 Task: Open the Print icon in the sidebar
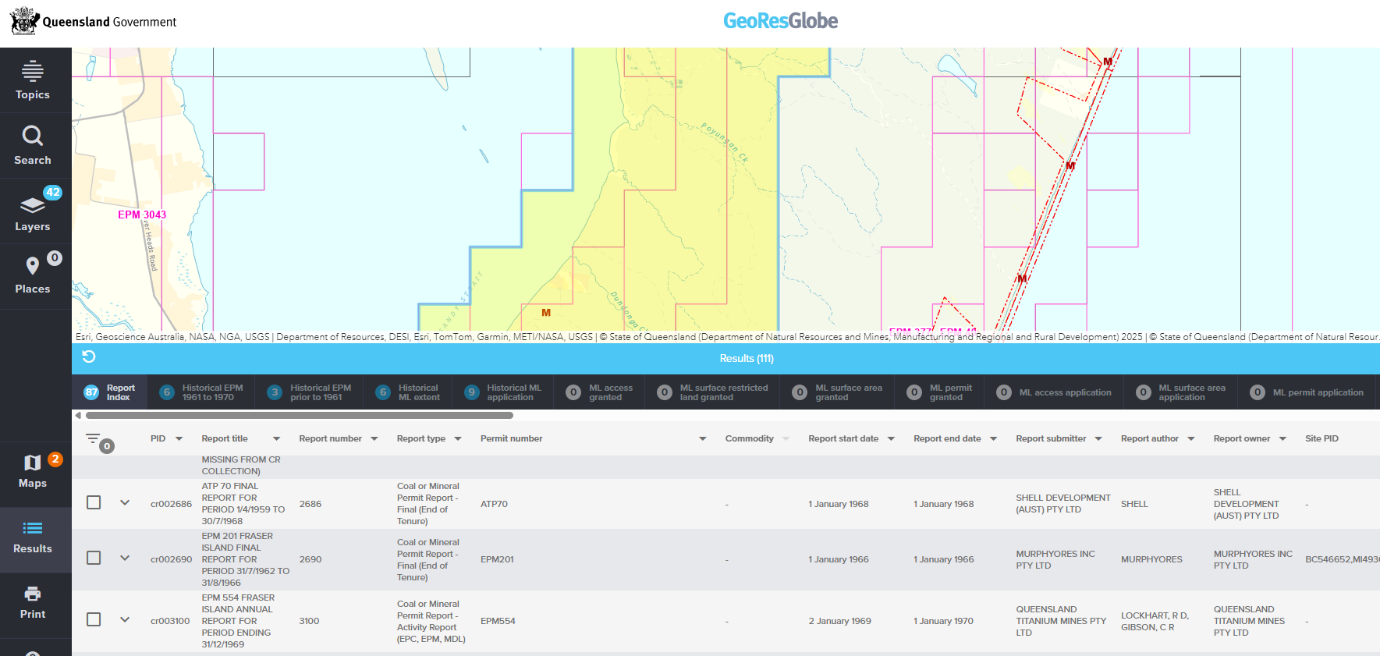coord(33,594)
